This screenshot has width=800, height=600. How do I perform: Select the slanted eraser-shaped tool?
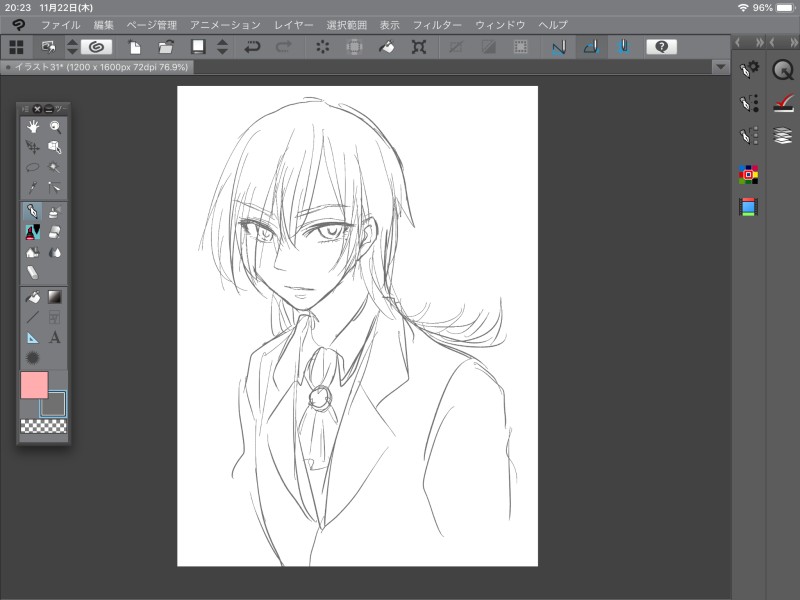click(x=33, y=272)
